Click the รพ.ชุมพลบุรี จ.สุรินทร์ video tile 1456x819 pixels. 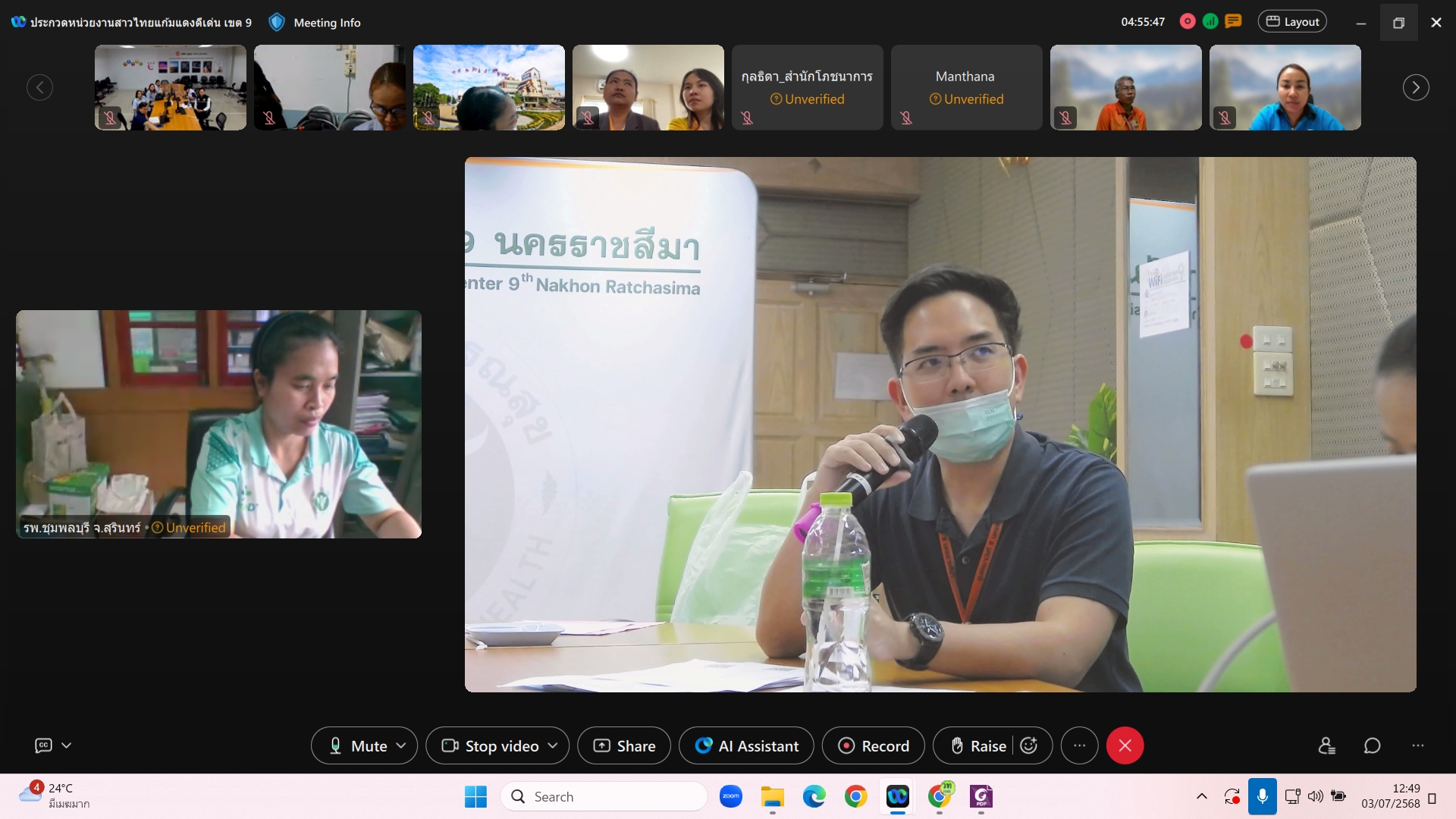click(218, 424)
